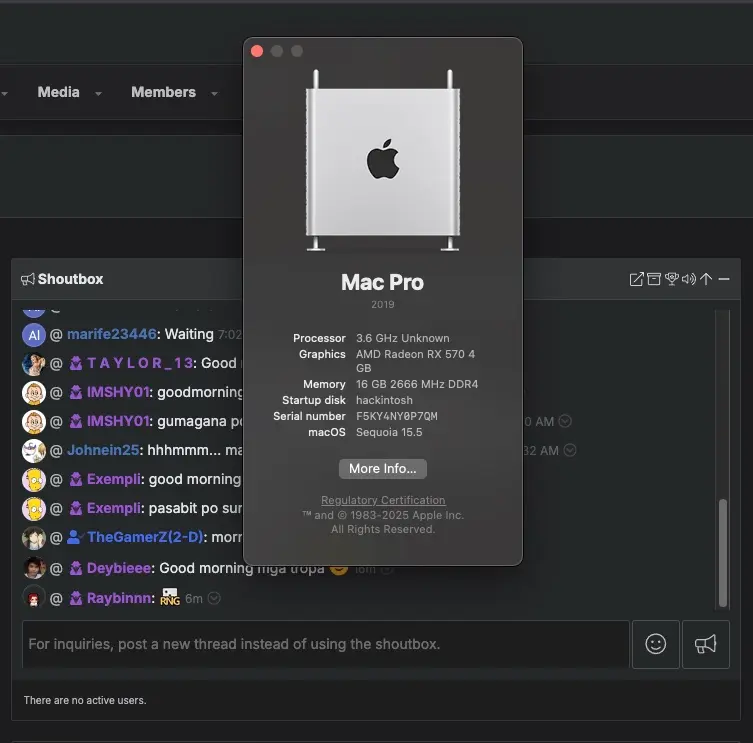Open marife23446's profile name
The image size is (753, 743).
112,334
